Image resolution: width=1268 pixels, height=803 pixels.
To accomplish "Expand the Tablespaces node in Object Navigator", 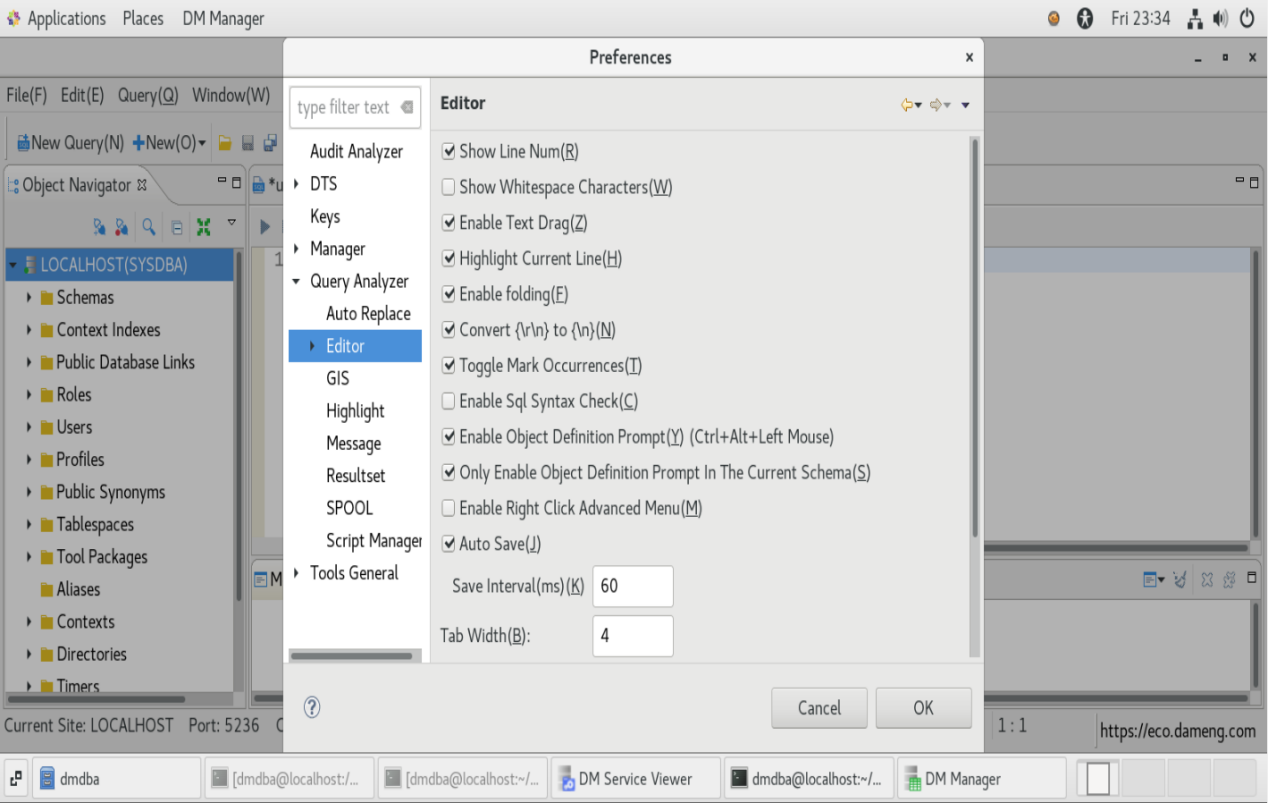I will [x=30, y=525].
